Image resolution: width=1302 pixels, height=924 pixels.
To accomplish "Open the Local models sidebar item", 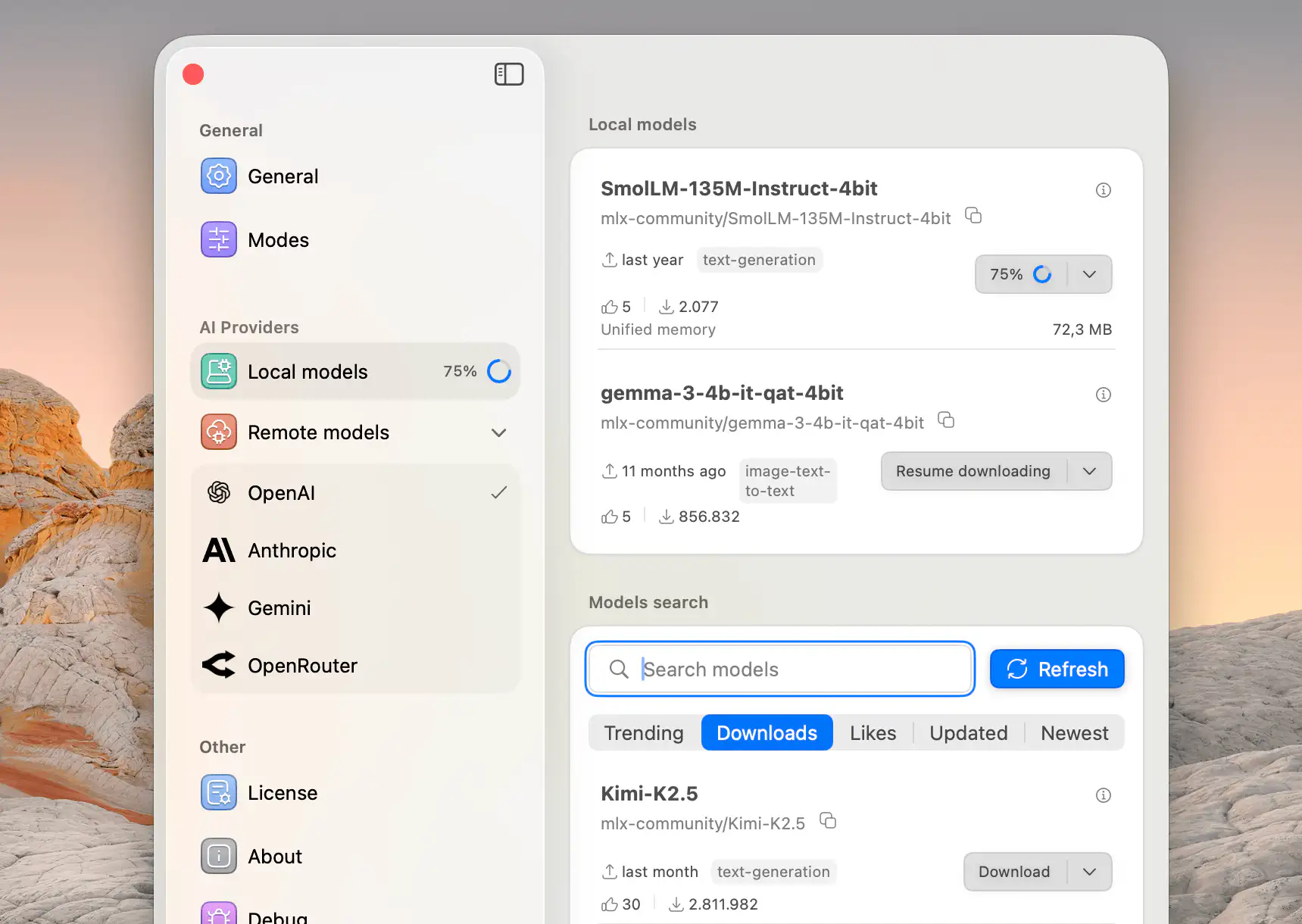I will click(355, 372).
